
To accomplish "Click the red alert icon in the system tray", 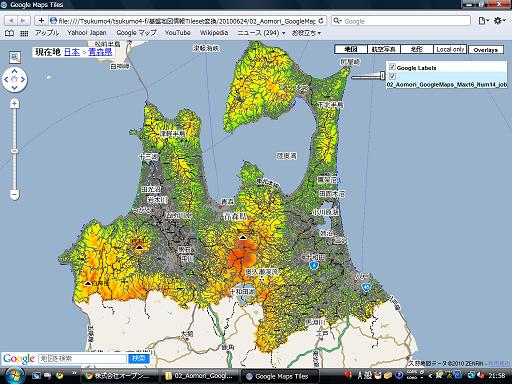I will tap(348, 375).
